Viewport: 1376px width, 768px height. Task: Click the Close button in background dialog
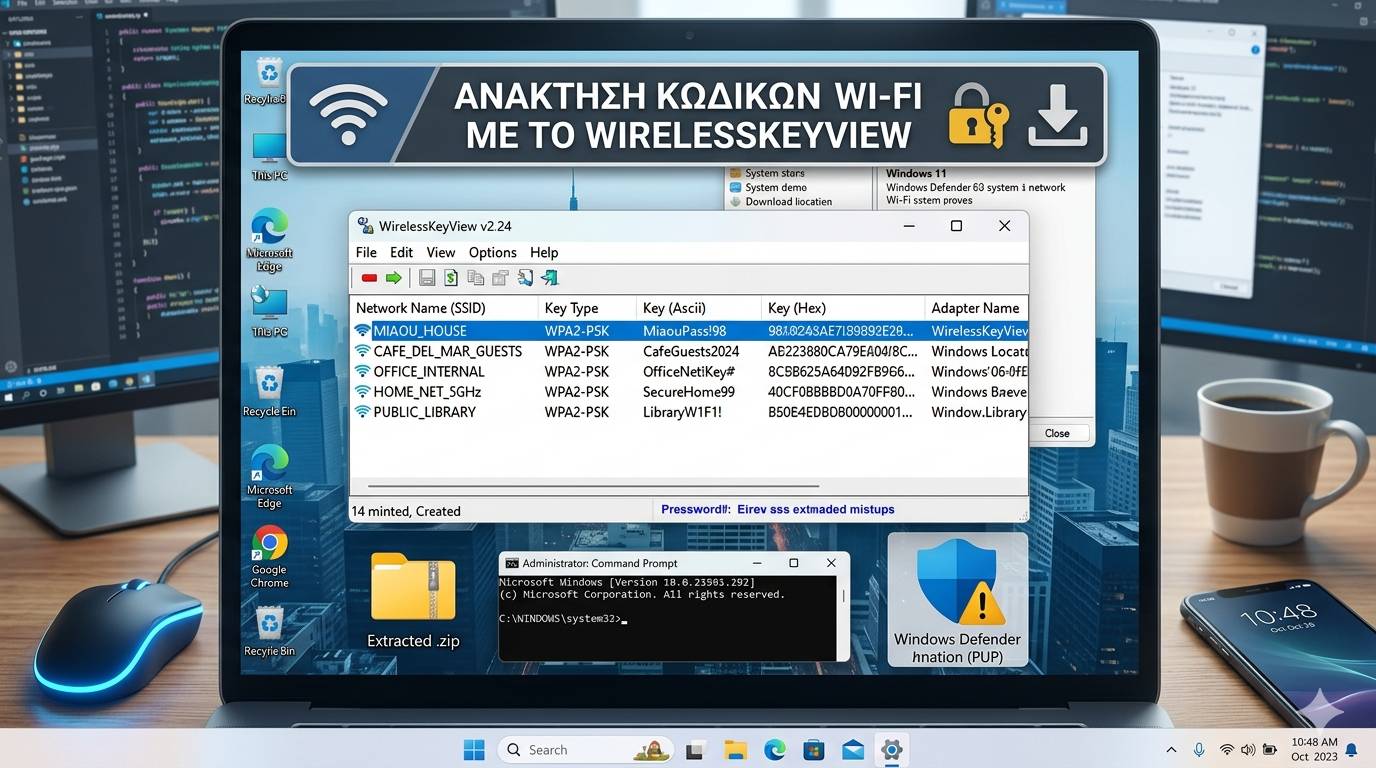[x=1057, y=433]
